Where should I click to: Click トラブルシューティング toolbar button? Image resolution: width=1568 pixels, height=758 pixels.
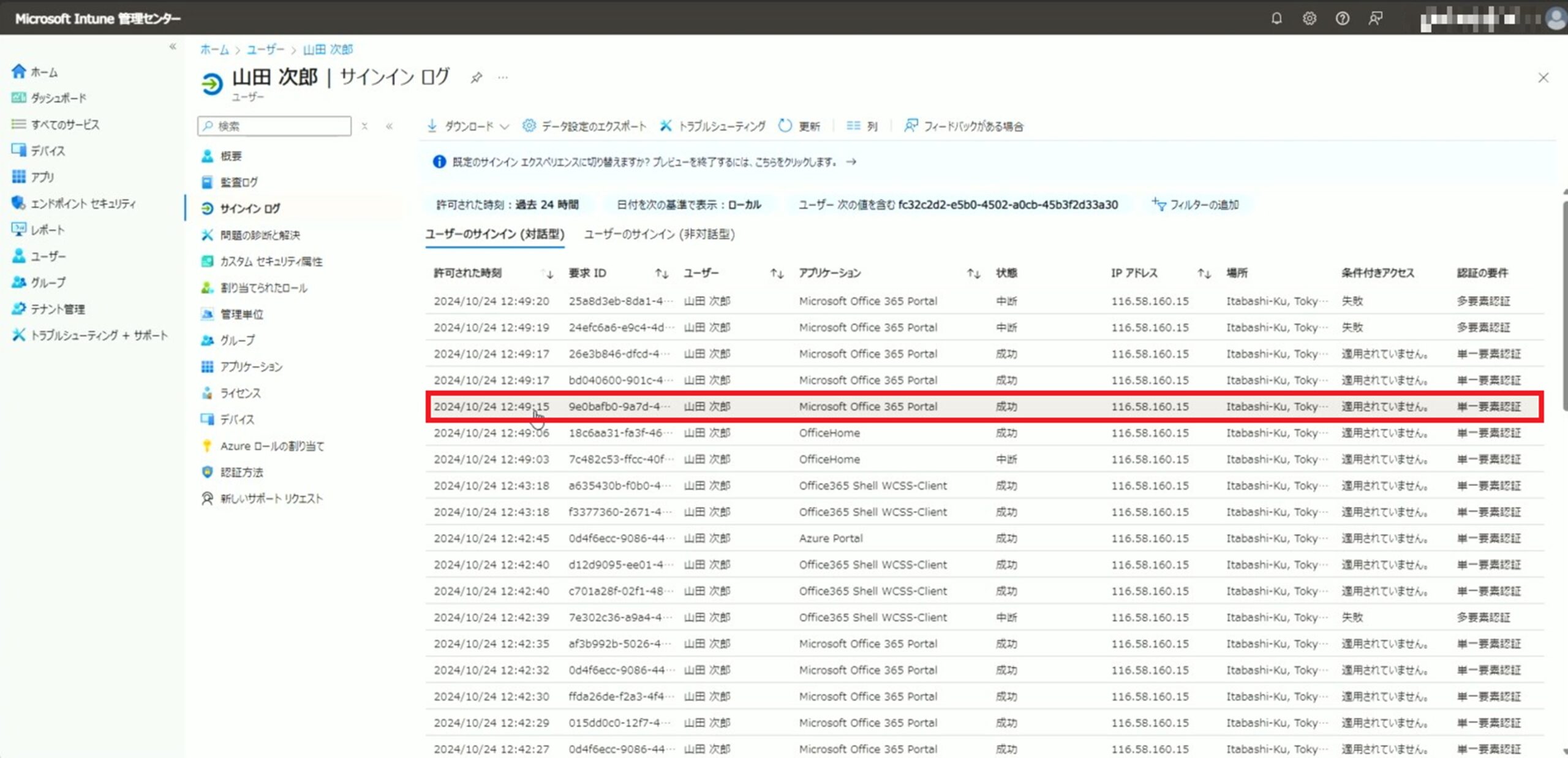click(712, 126)
